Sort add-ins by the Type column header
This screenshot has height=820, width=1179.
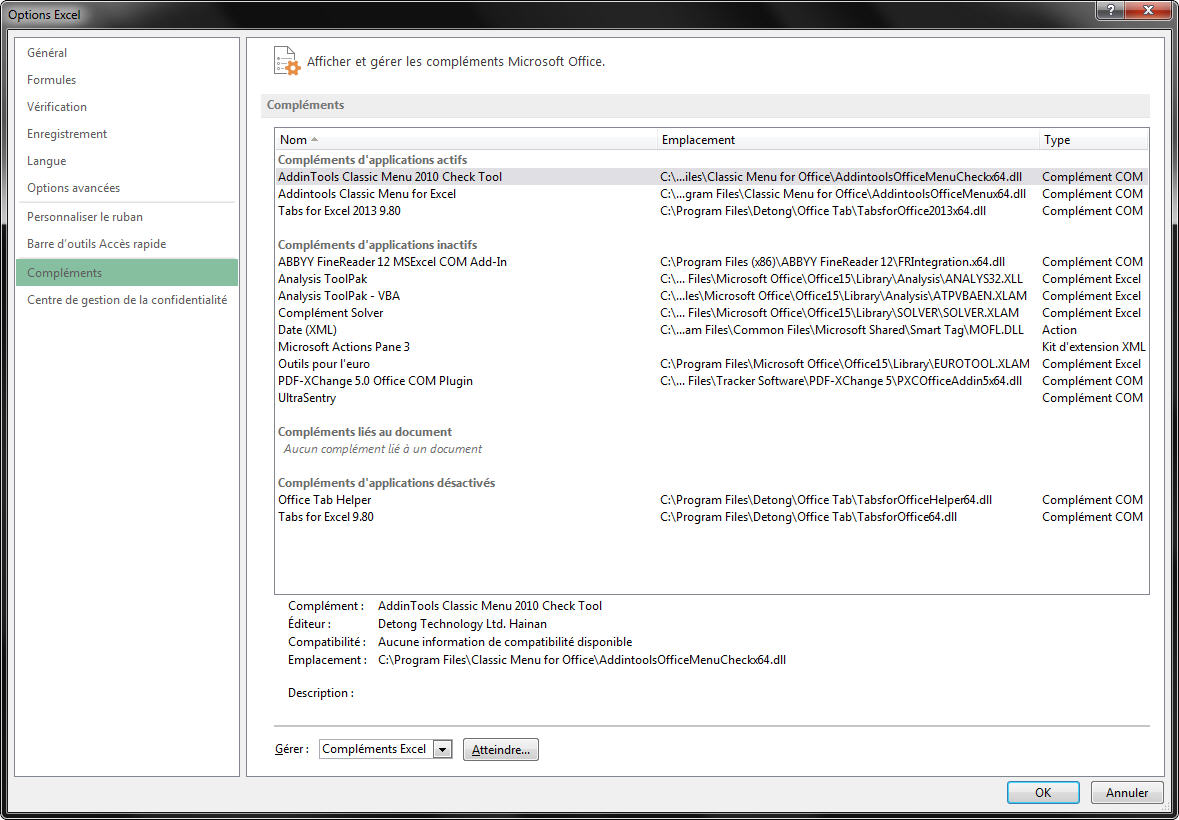click(1094, 140)
